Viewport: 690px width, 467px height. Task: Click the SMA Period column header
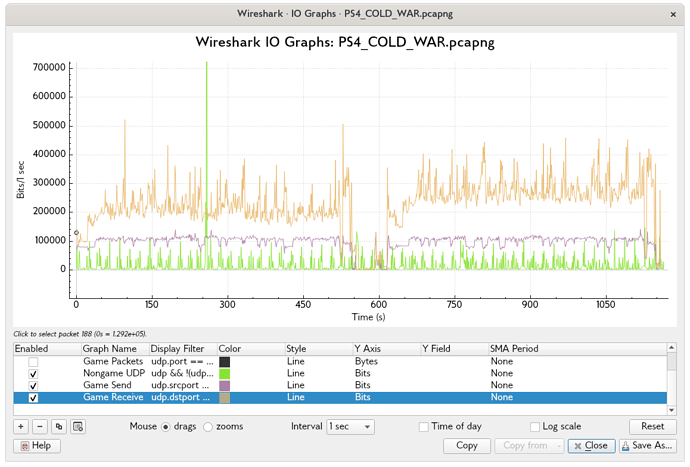513,349
